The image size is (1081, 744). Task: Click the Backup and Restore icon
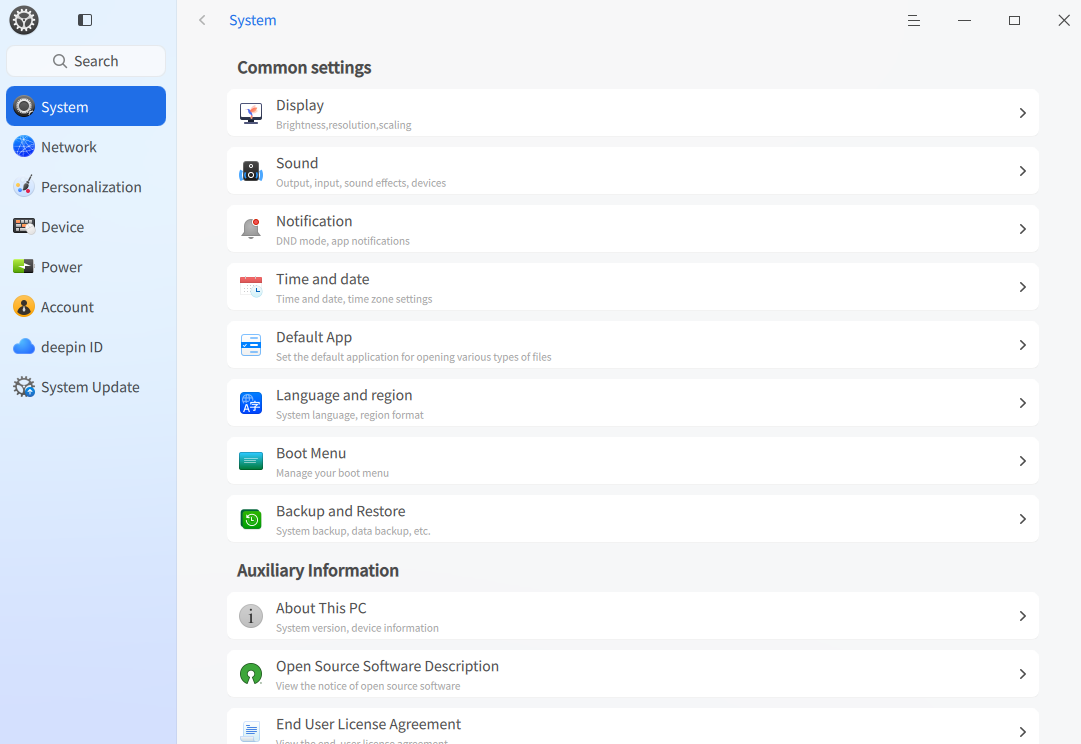tap(251, 519)
